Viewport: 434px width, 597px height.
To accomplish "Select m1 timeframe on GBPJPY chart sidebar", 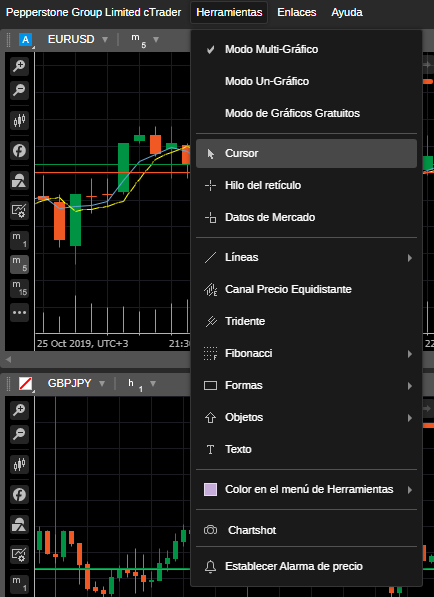I will click(19, 584).
